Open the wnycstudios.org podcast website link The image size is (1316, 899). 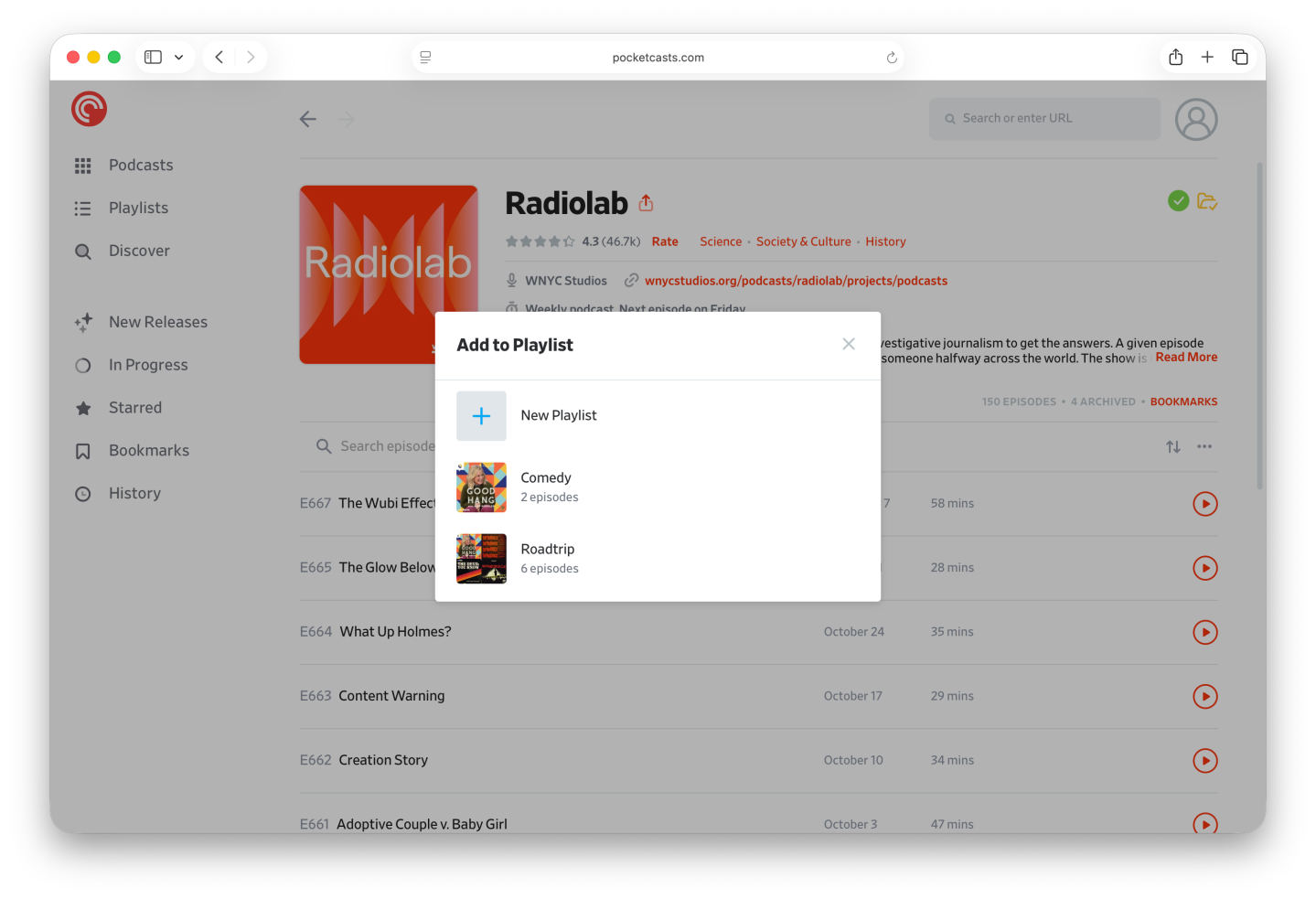(x=797, y=281)
